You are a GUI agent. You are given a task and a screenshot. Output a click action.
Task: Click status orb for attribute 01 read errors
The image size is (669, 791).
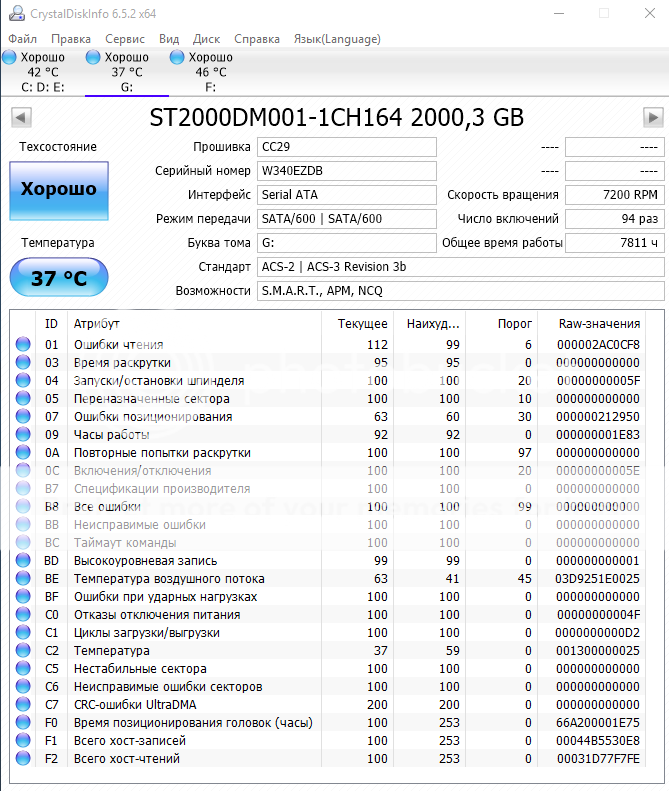pos(23,345)
